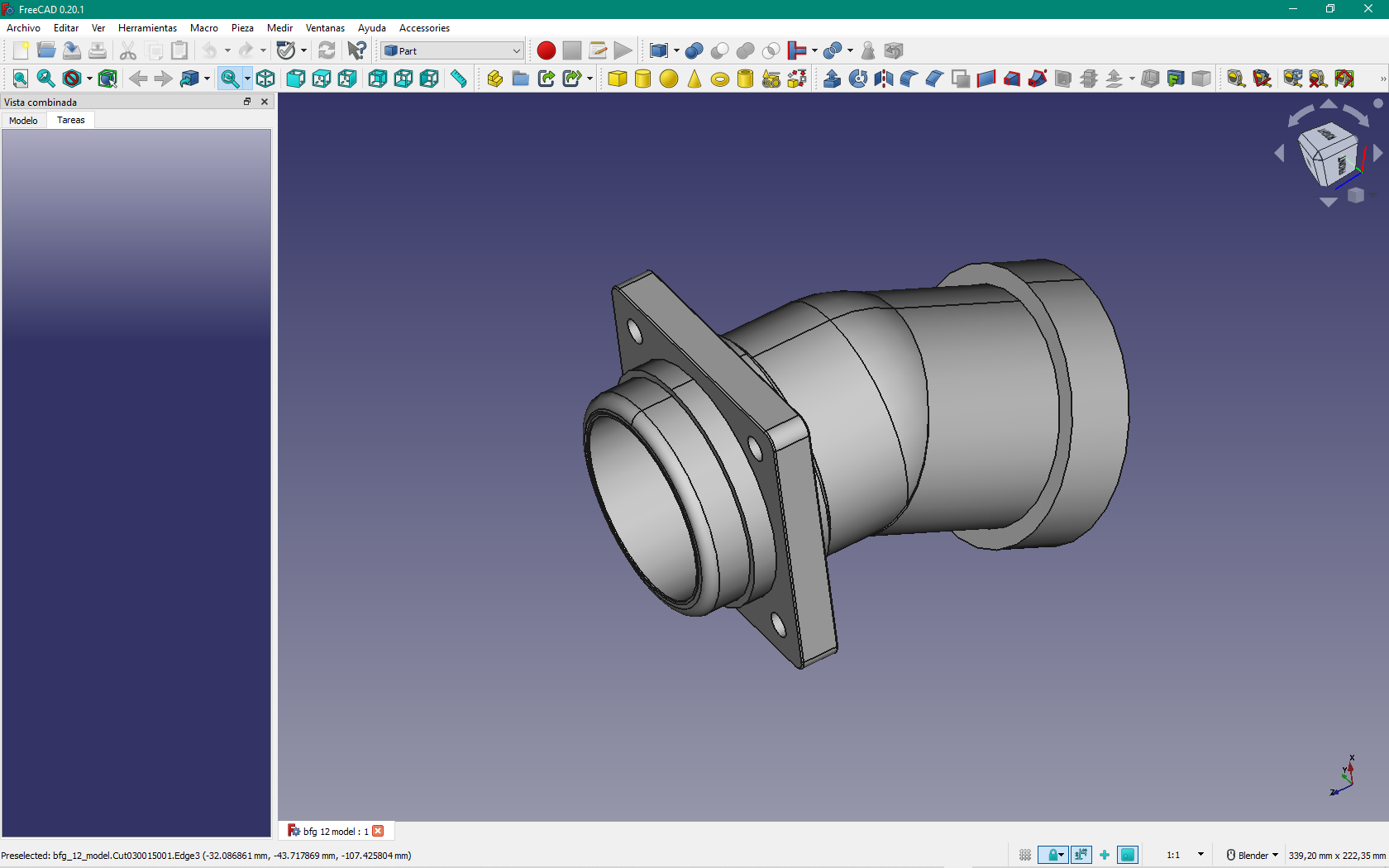Open the Herramientas menu
This screenshot has width=1389, height=868.
point(147,28)
